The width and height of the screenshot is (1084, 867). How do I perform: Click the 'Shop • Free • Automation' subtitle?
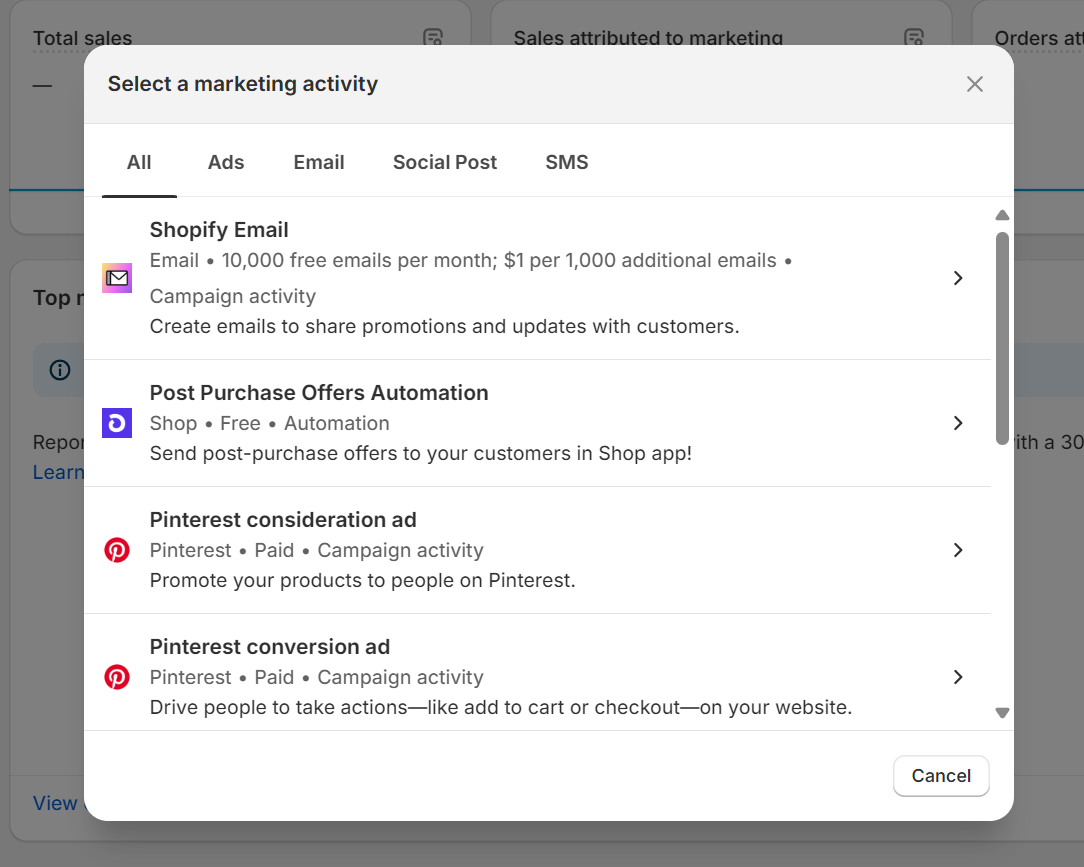click(x=270, y=423)
